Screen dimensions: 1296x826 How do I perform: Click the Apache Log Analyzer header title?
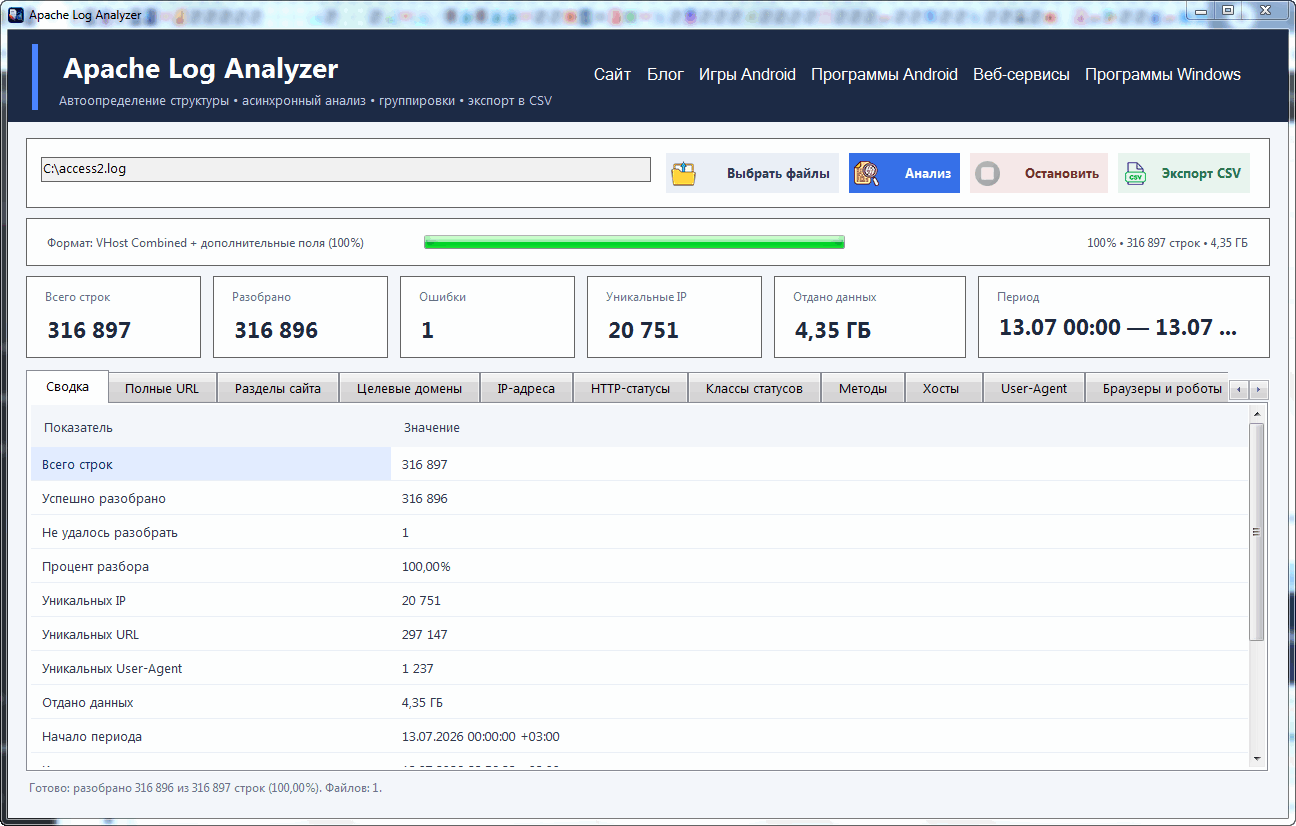tap(200, 69)
